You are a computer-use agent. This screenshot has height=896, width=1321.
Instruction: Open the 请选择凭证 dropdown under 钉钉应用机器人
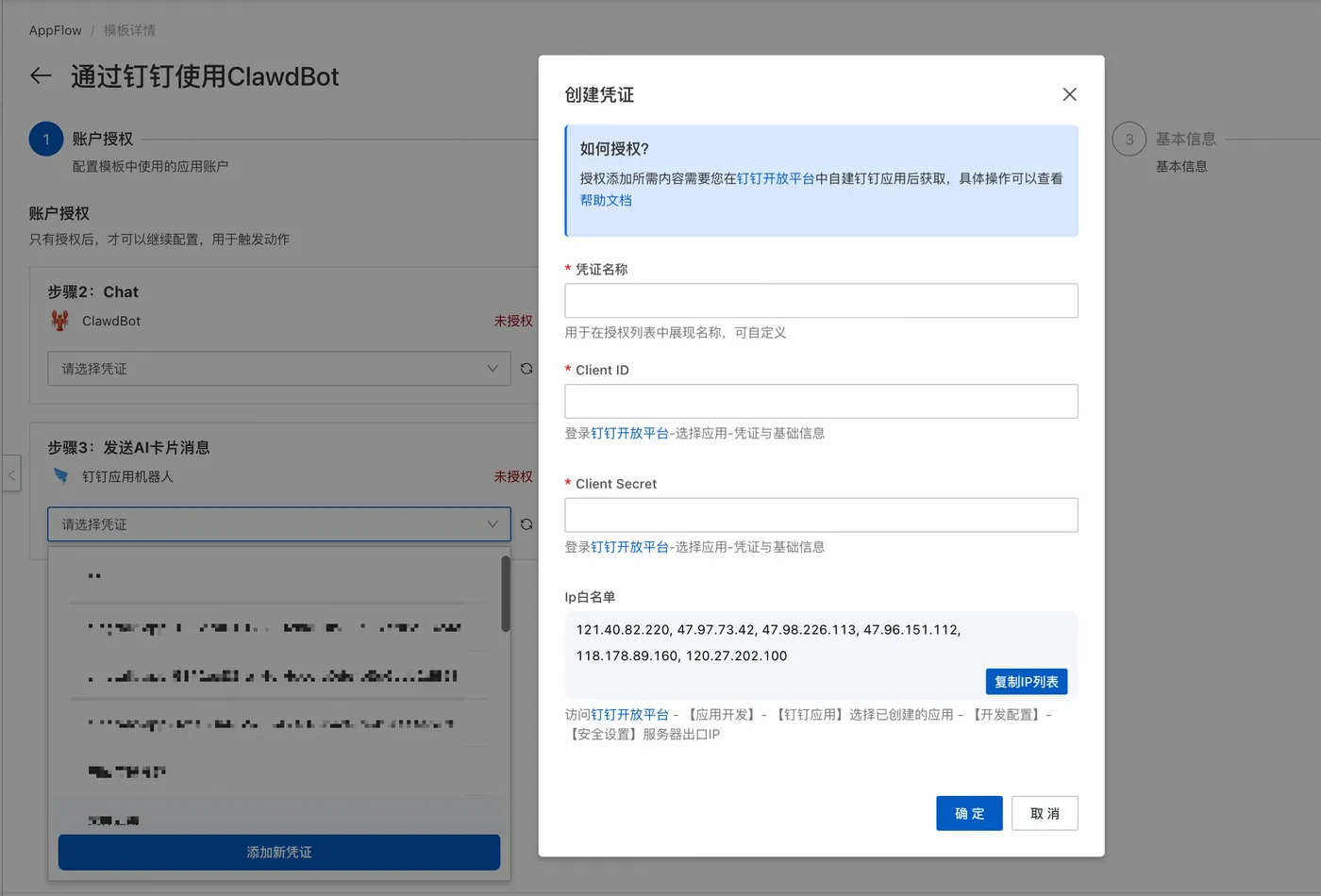click(279, 524)
